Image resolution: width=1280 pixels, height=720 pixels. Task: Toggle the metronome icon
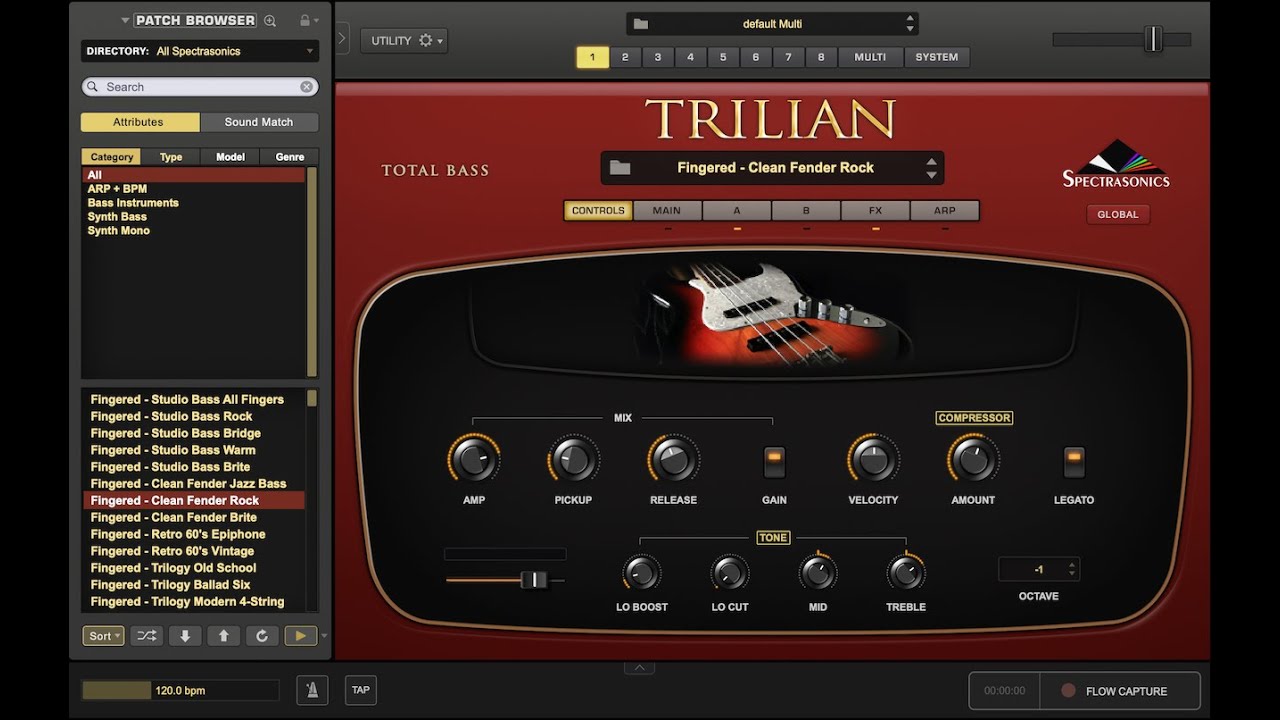click(x=312, y=690)
